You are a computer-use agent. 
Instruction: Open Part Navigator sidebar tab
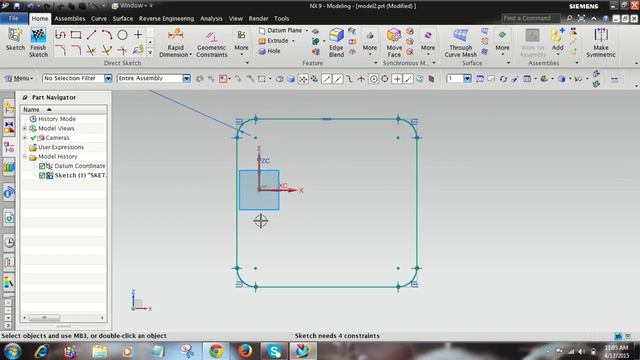(9, 147)
